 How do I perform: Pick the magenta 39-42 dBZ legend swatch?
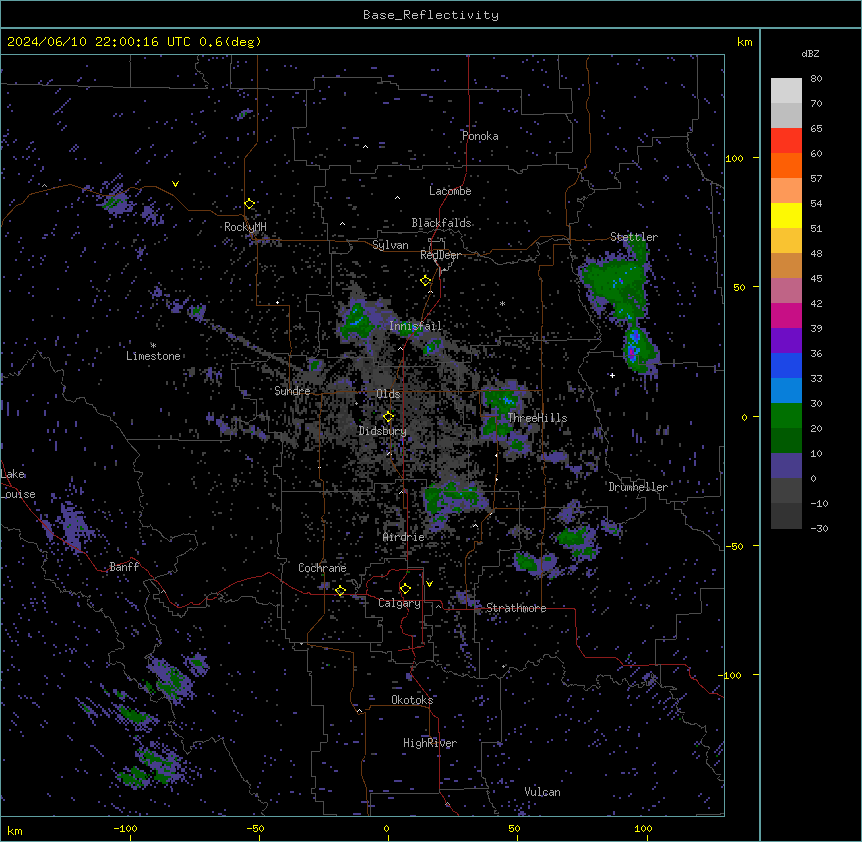pyautogui.click(x=786, y=315)
